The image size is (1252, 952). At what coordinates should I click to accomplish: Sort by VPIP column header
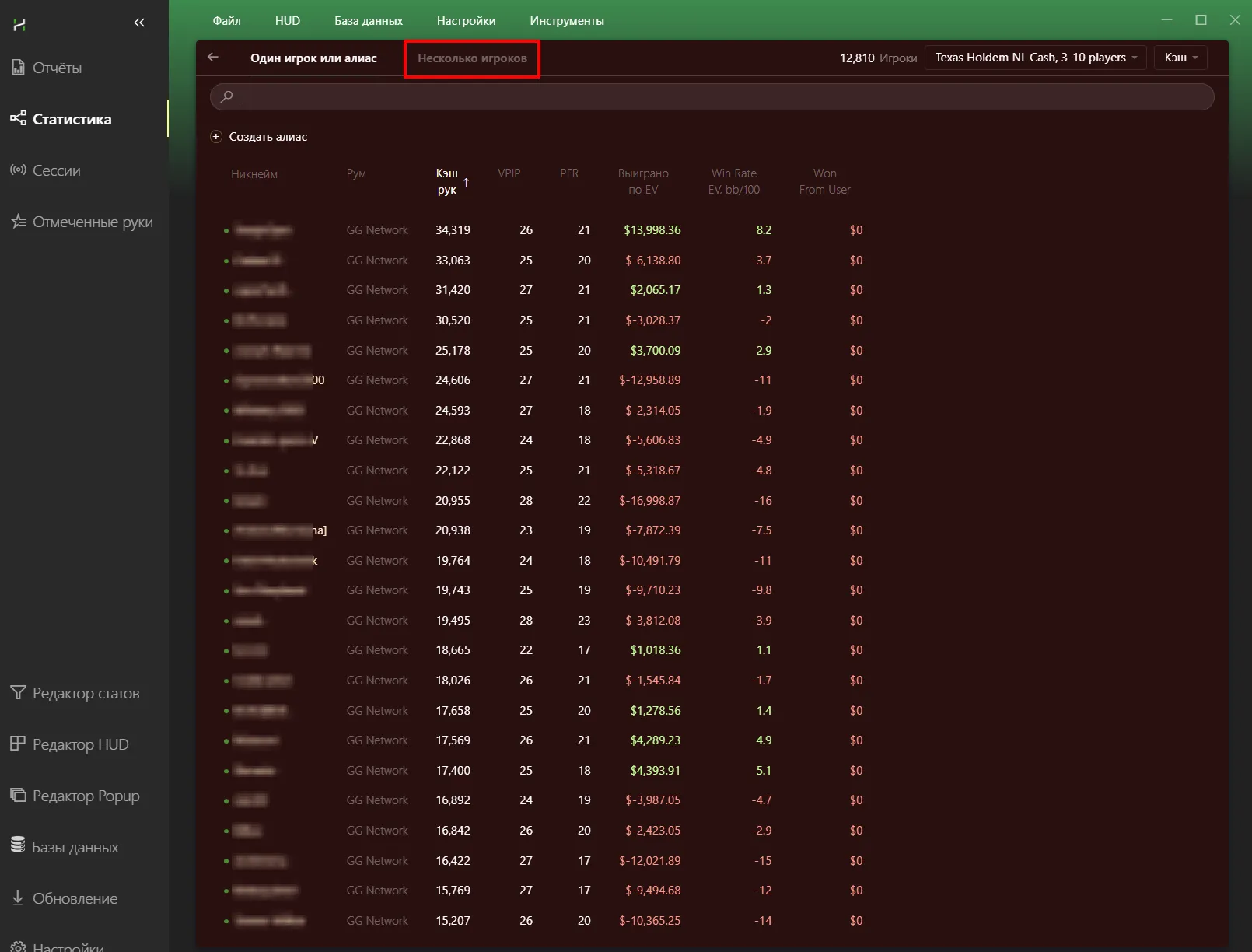pyautogui.click(x=509, y=173)
